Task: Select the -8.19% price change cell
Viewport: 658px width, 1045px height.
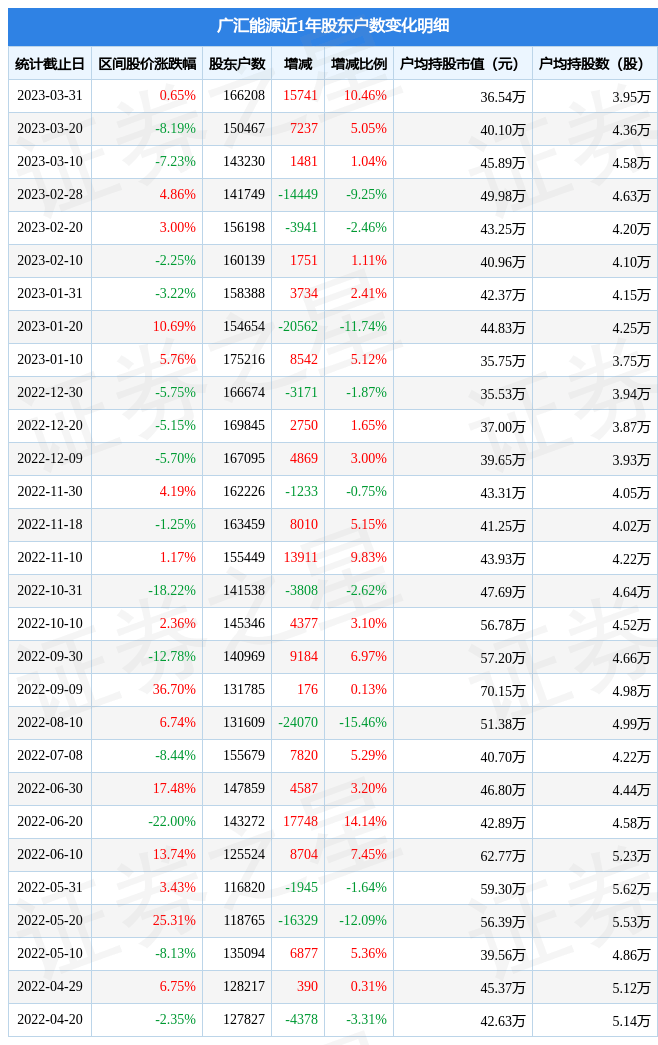Action: pyautogui.click(x=176, y=128)
